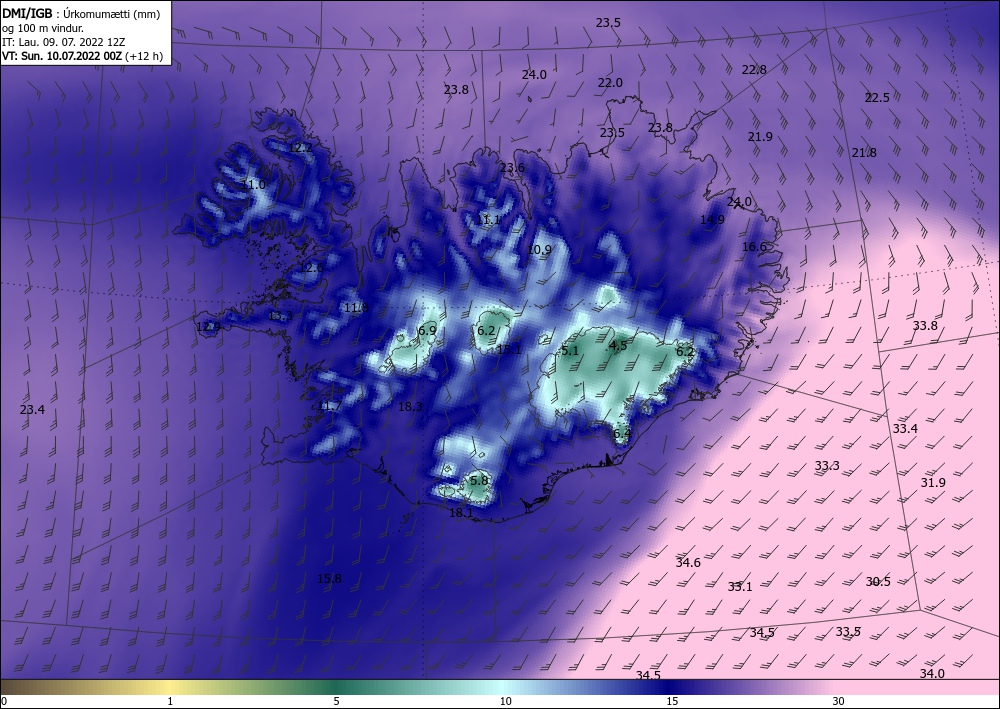
Task: Click the 33.8 value on the map
Action: (925, 326)
